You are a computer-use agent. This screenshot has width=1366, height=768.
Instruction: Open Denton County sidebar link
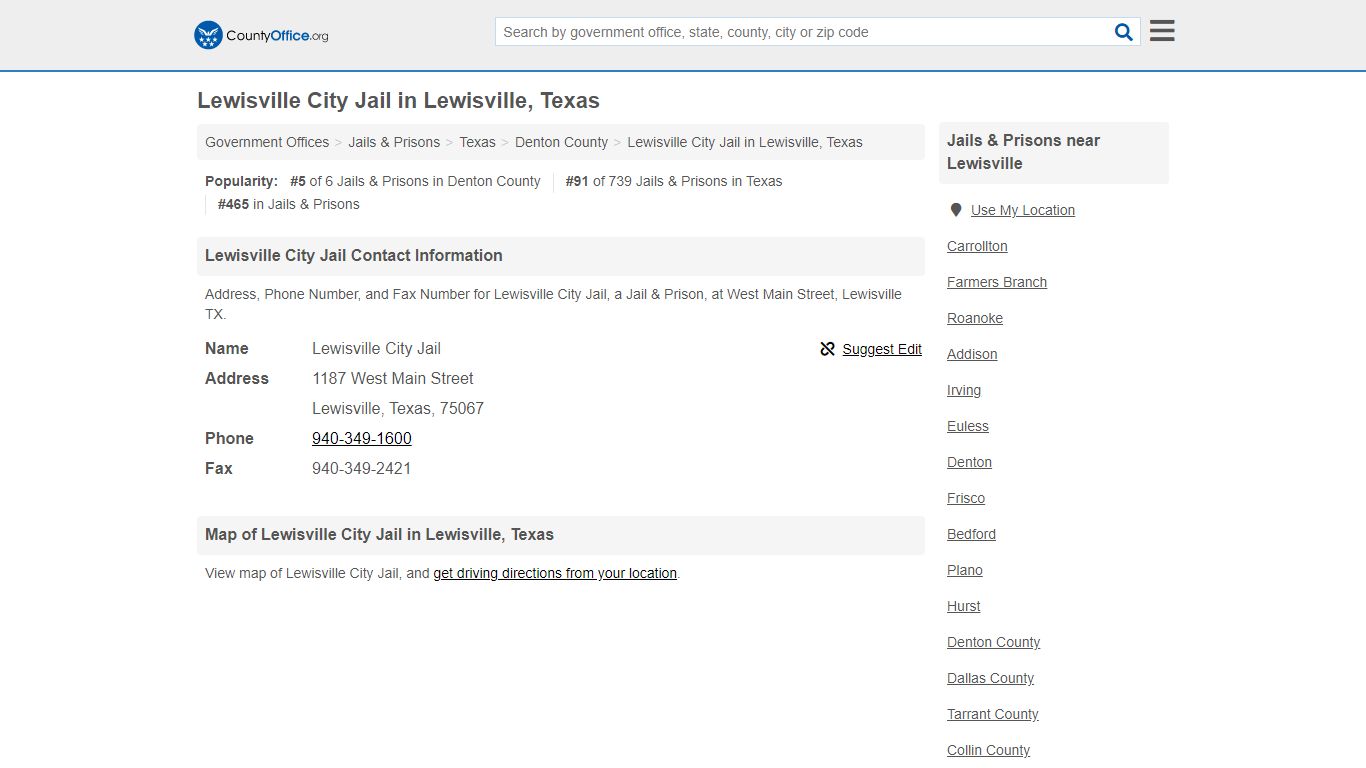[993, 642]
